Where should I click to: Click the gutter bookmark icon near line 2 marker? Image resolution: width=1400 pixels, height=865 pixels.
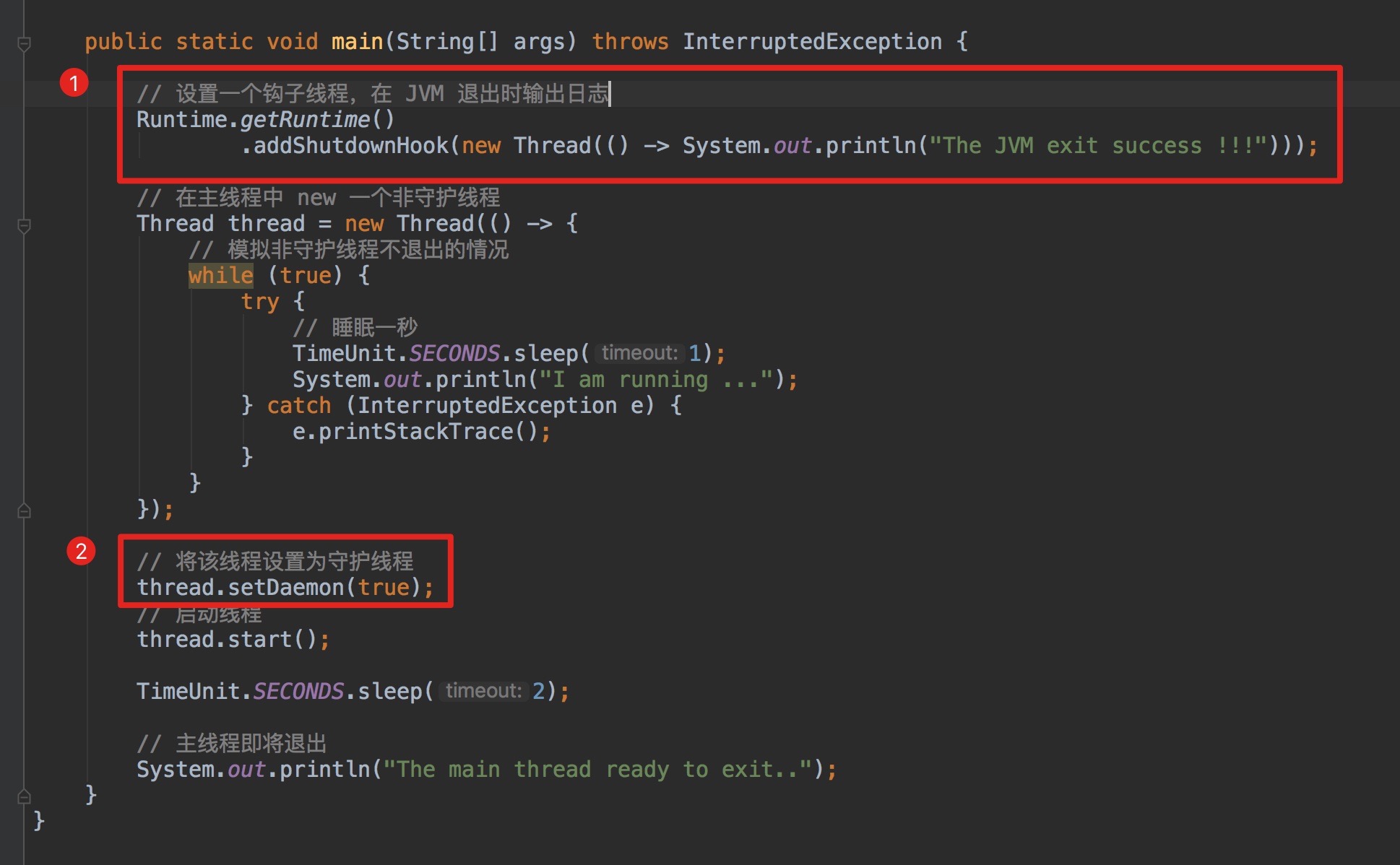(24, 510)
